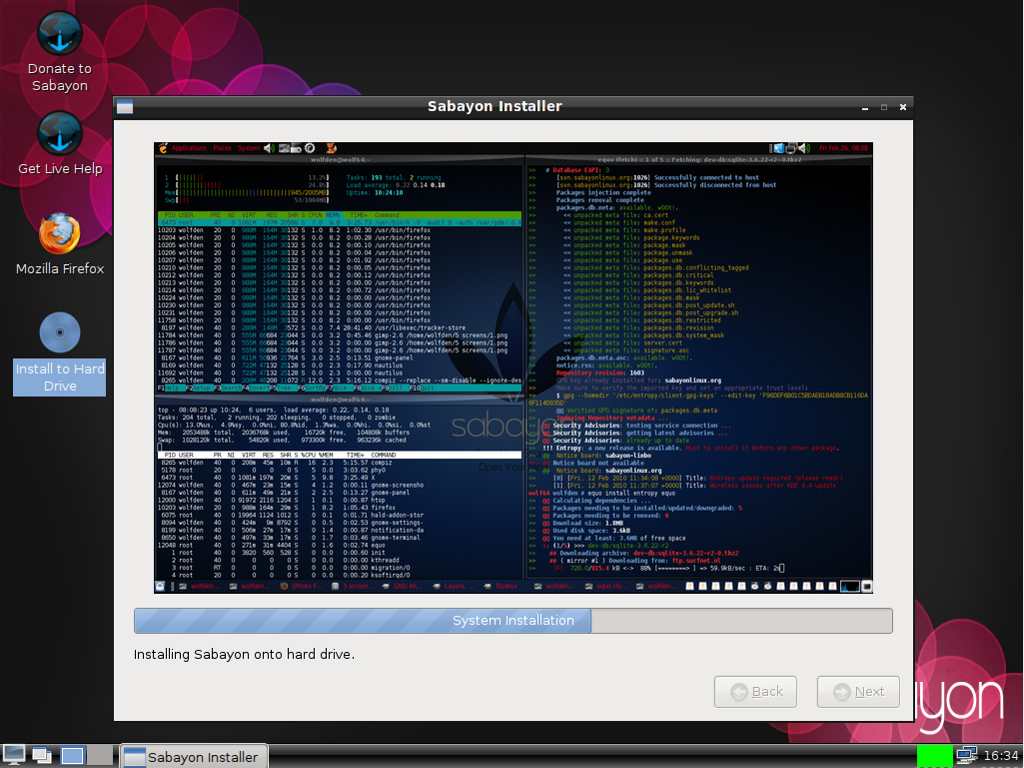The width and height of the screenshot is (1024, 768).
Task: Click the System Installation progress bar
Action: [513, 620]
